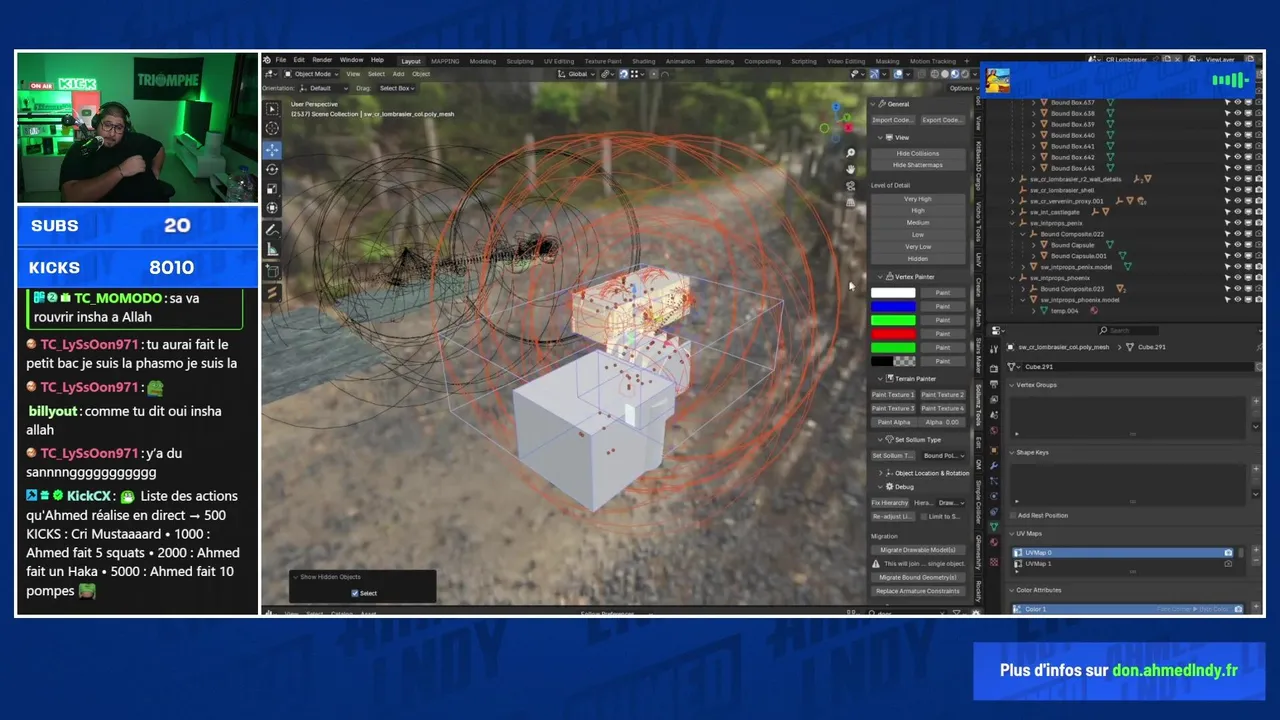Switch to the Modeling workspace tab
The image size is (1280, 720).
click(x=483, y=61)
